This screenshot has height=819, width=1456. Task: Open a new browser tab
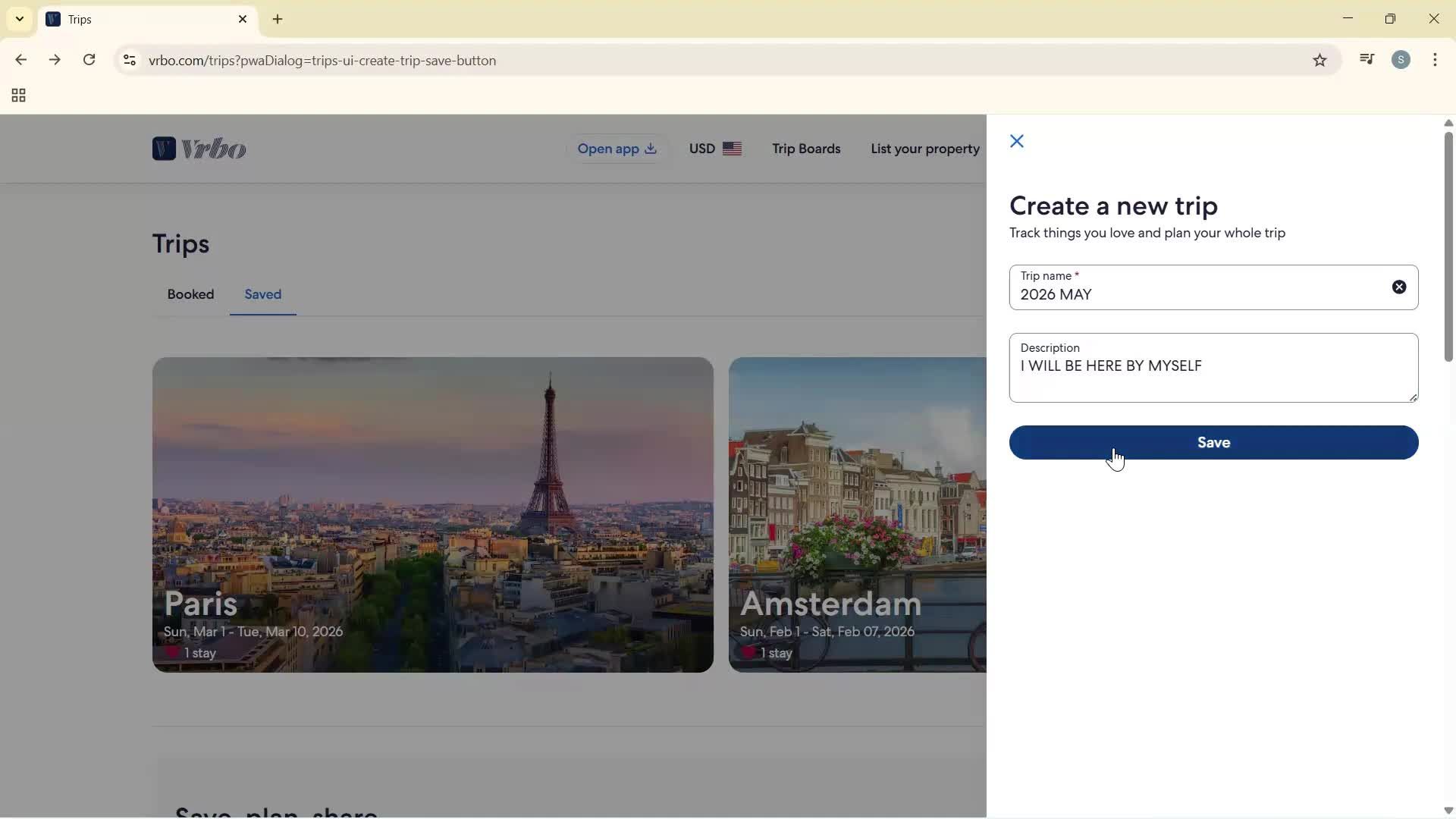click(x=278, y=19)
